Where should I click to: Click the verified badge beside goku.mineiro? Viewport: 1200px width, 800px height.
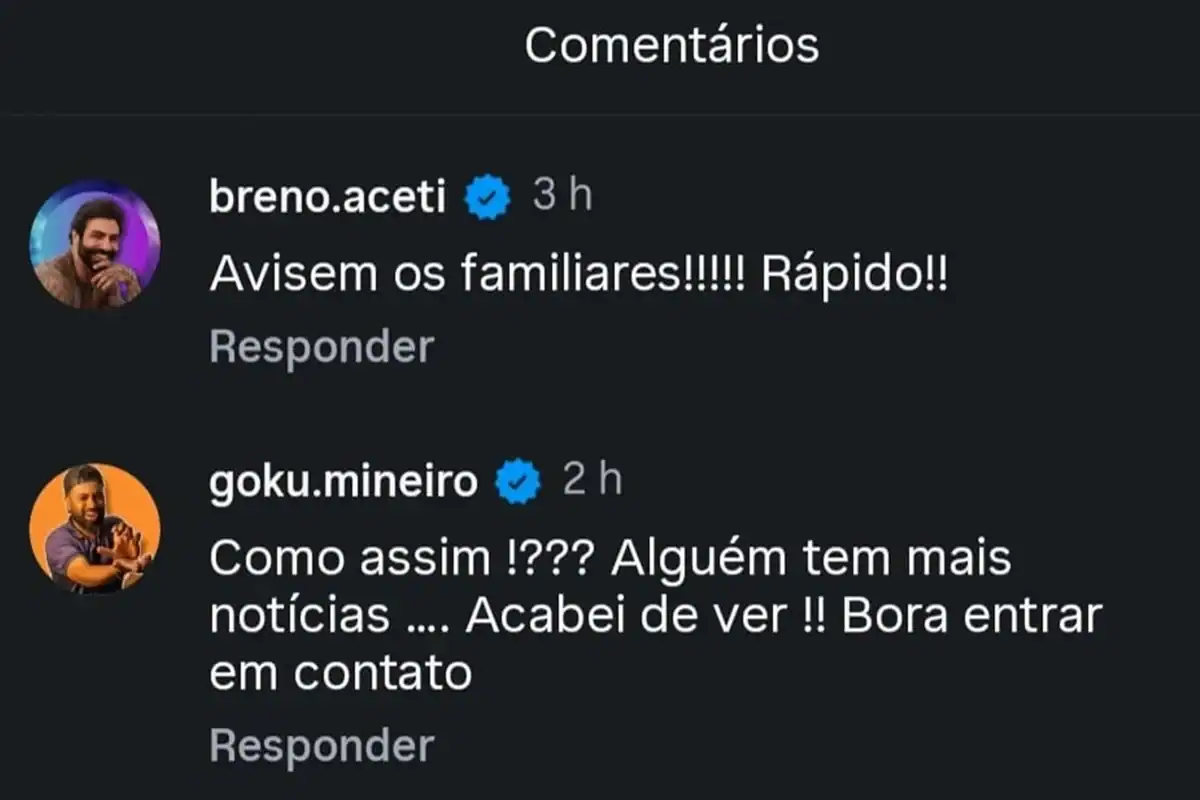519,483
